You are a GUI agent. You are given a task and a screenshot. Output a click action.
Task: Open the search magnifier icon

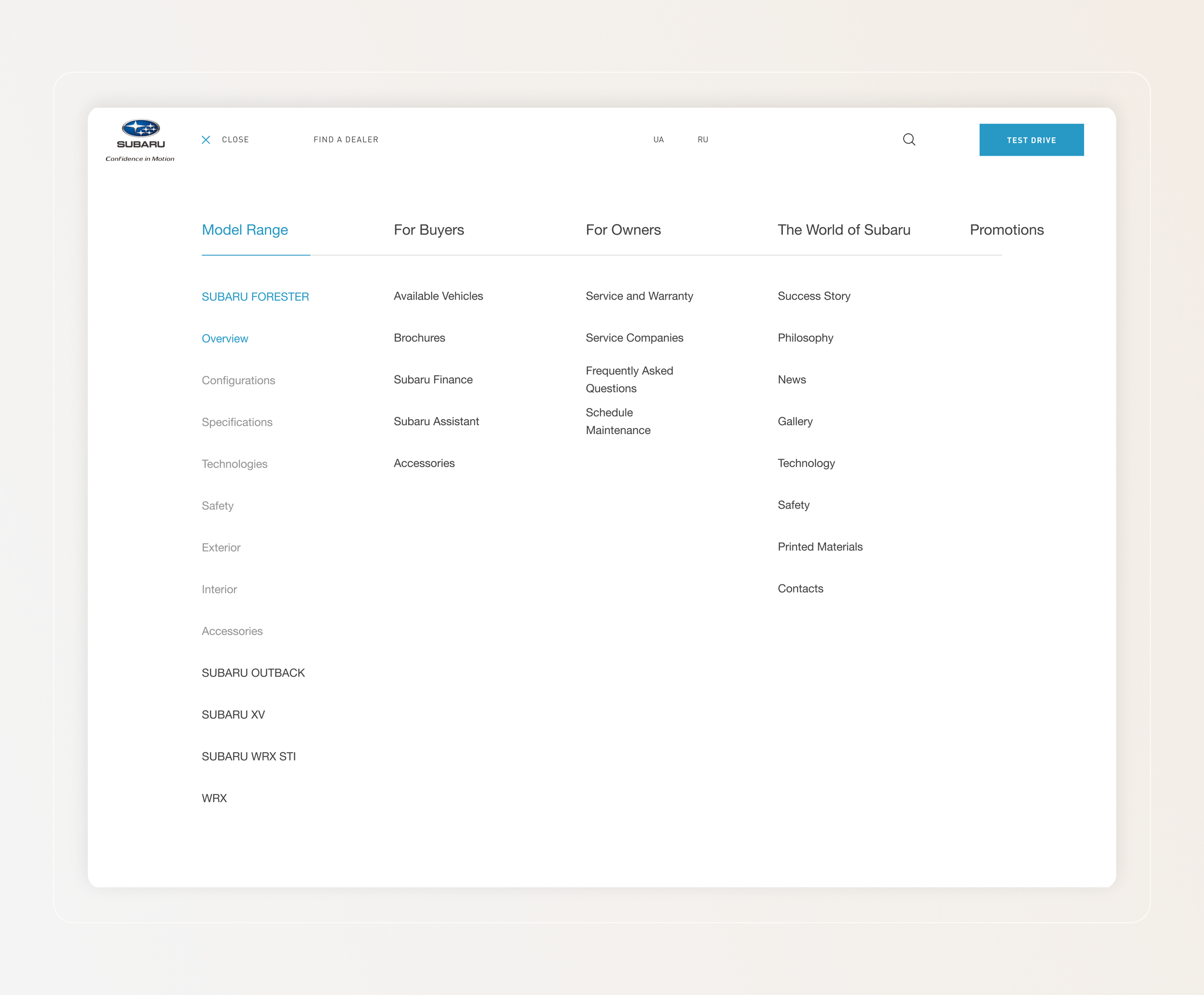(x=909, y=139)
